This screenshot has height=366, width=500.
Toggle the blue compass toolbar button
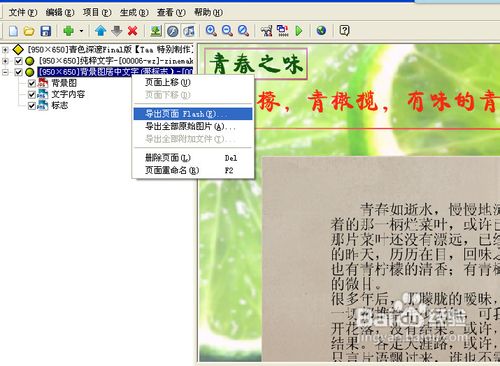pos(172,31)
